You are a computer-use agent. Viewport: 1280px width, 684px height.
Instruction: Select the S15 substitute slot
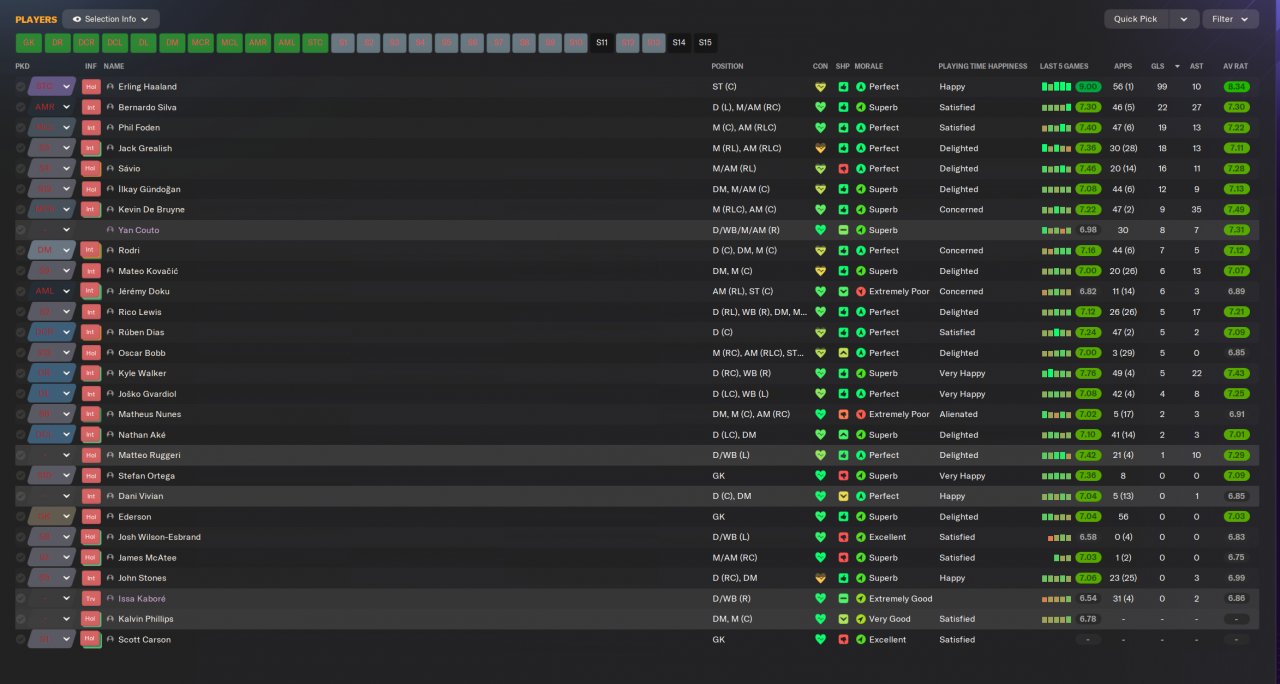tap(705, 43)
